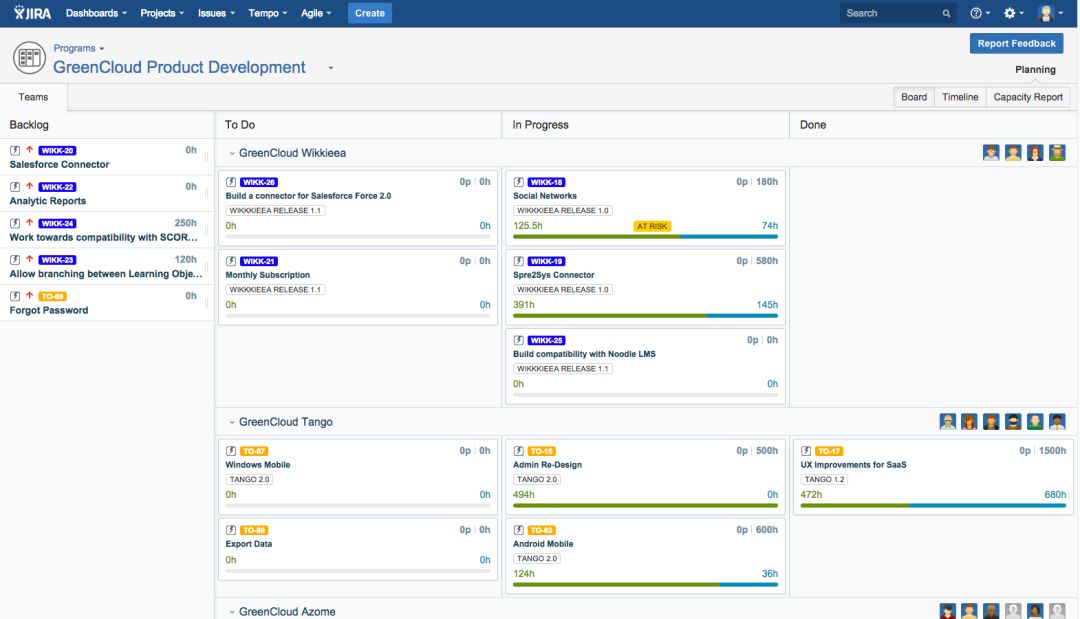
Task: Collapse the GreenCloud Tango swimlane
Action: tap(232, 421)
